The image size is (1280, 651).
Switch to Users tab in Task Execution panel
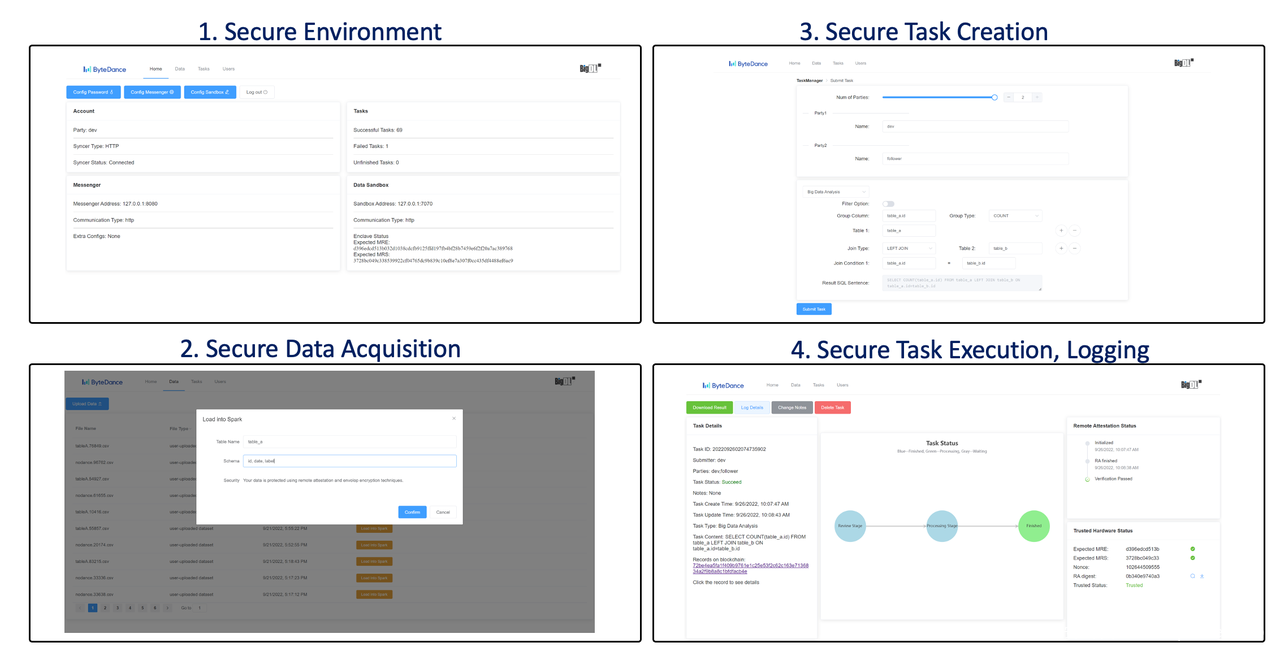pos(842,385)
